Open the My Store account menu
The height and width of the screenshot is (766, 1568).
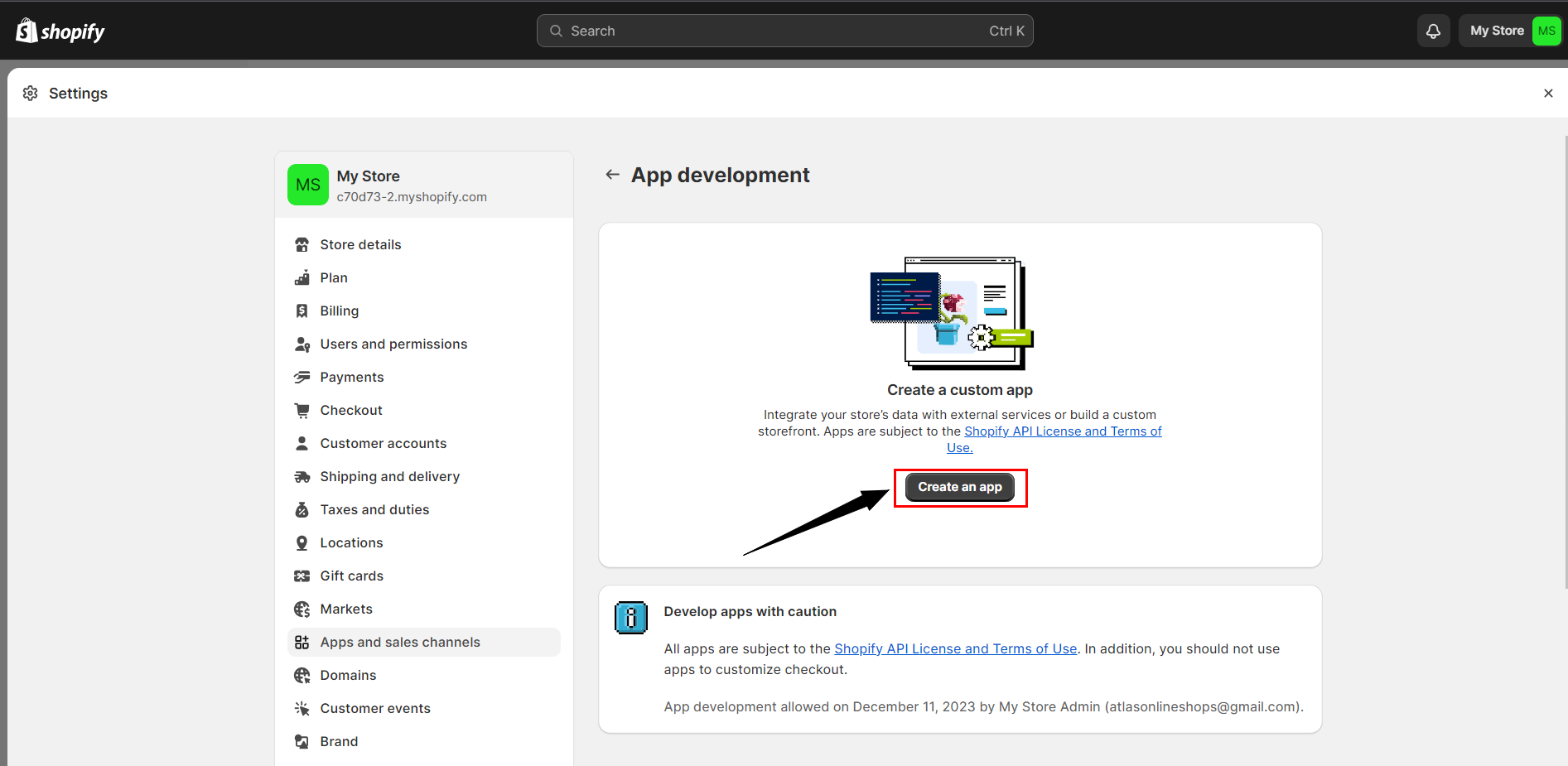(1510, 31)
